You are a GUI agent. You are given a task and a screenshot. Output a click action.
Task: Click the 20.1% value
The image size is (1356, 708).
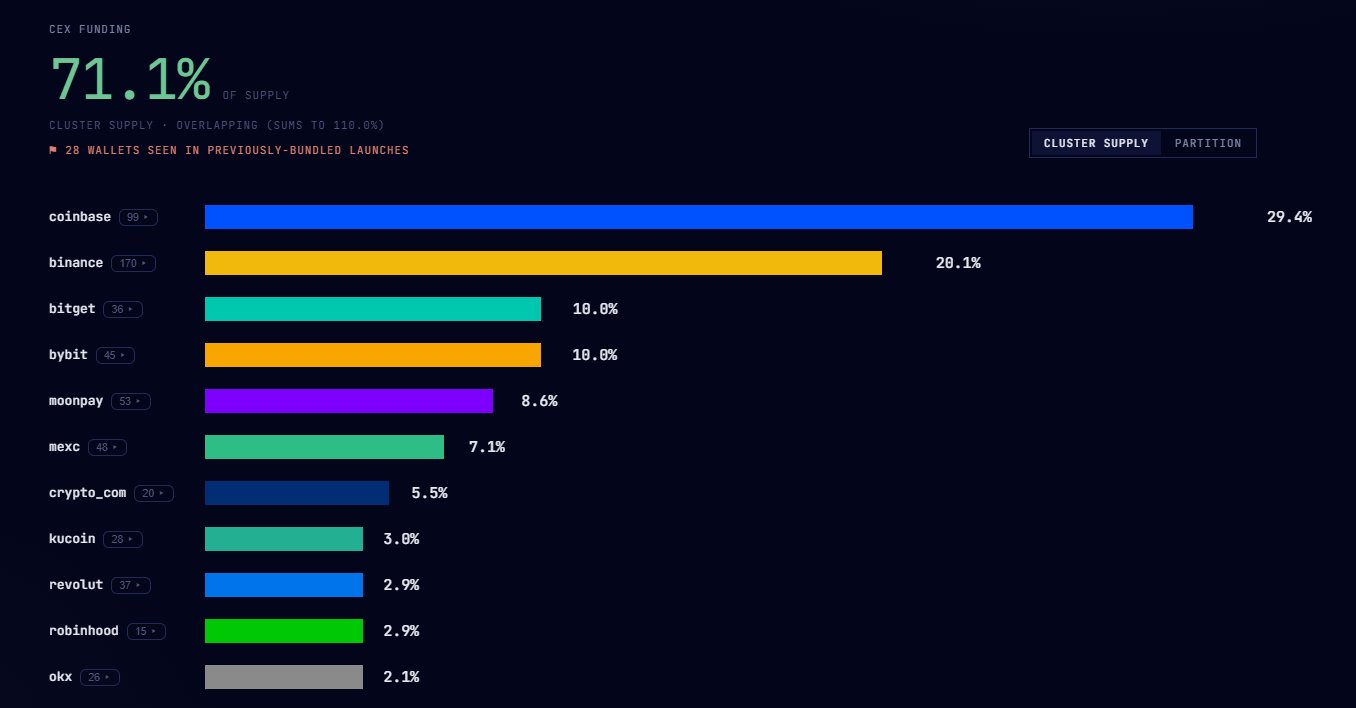(x=958, y=263)
